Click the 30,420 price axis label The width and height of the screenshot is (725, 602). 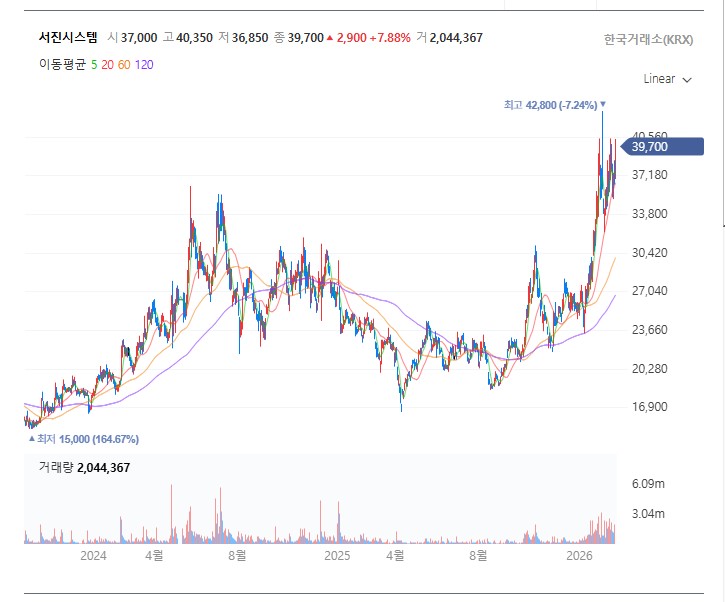pos(650,252)
